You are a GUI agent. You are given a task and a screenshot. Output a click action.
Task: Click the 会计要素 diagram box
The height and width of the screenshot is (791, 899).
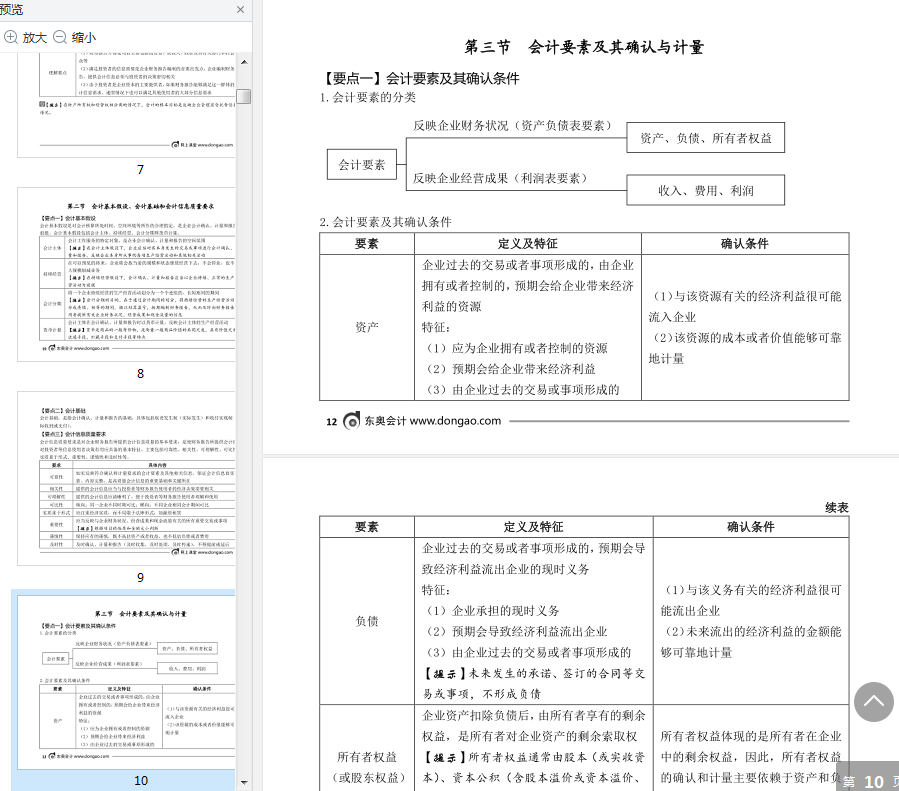pos(361,165)
